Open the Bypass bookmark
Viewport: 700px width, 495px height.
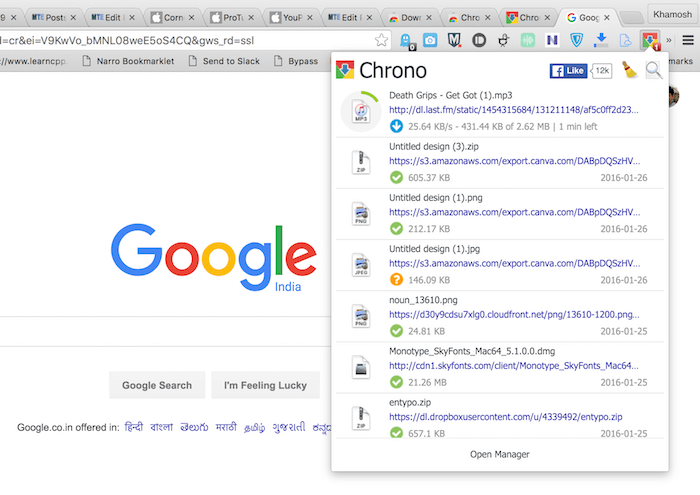tap(296, 61)
